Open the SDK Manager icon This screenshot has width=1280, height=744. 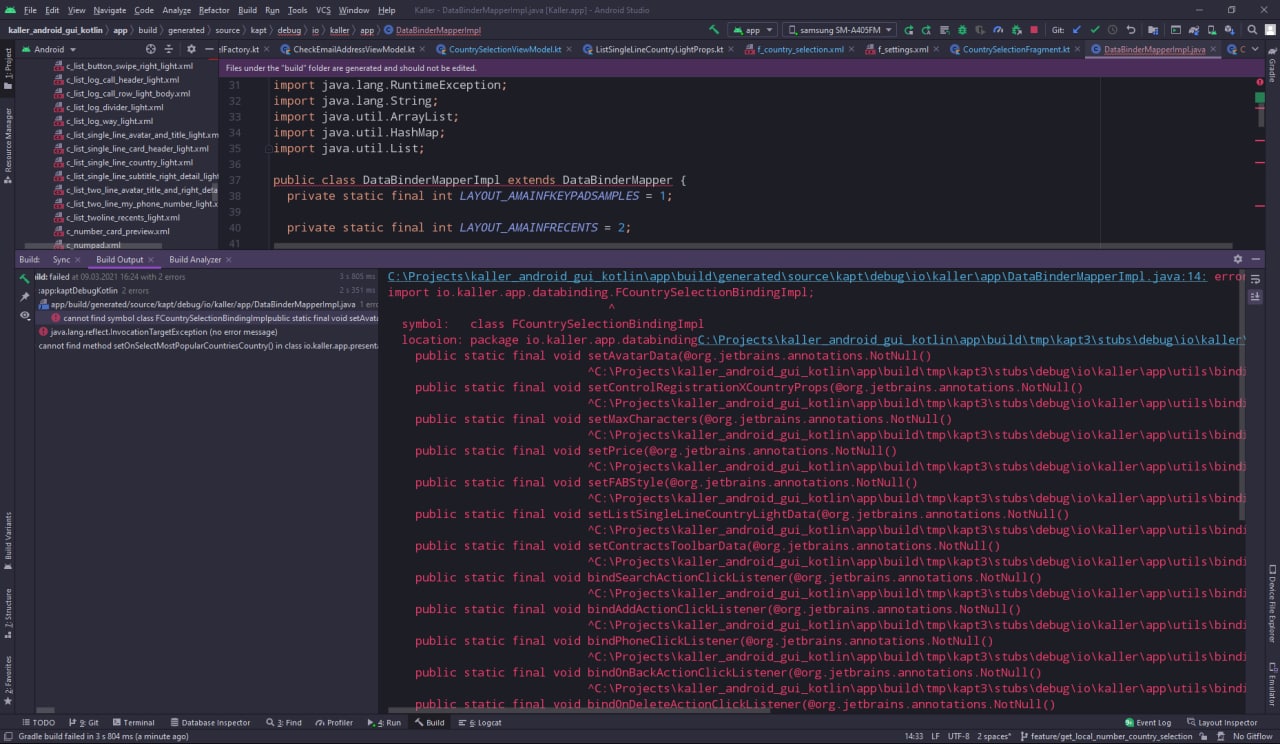[1230, 30]
